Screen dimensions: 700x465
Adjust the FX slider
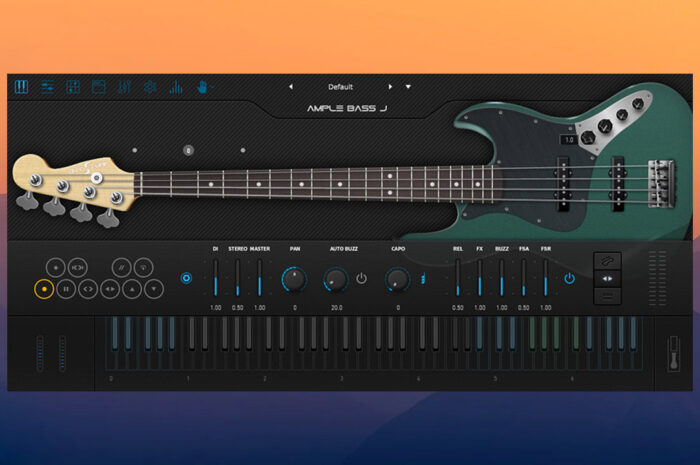479,278
